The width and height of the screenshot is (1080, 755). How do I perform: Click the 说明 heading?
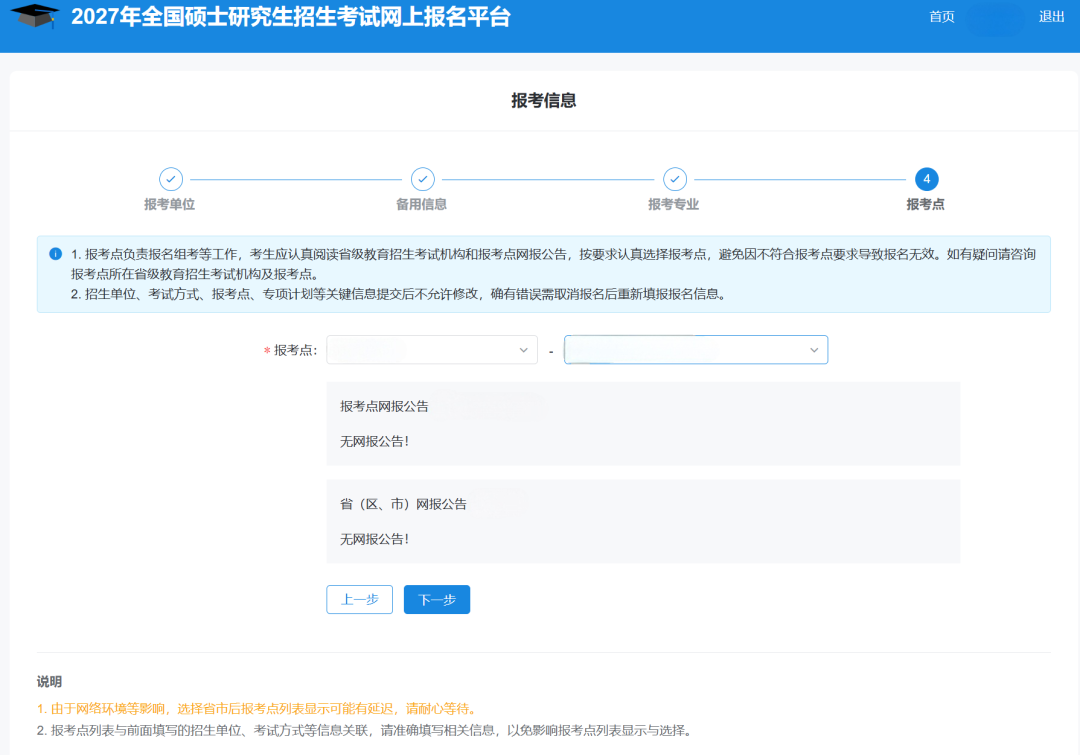click(x=50, y=681)
